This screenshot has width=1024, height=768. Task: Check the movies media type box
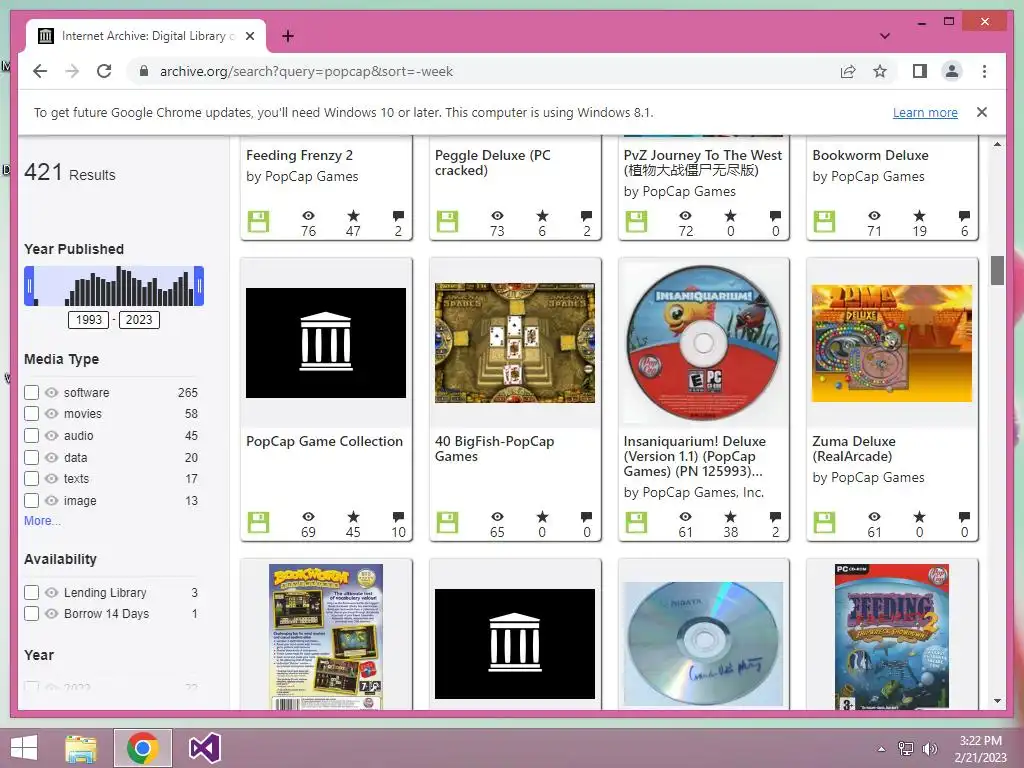coord(31,413)
